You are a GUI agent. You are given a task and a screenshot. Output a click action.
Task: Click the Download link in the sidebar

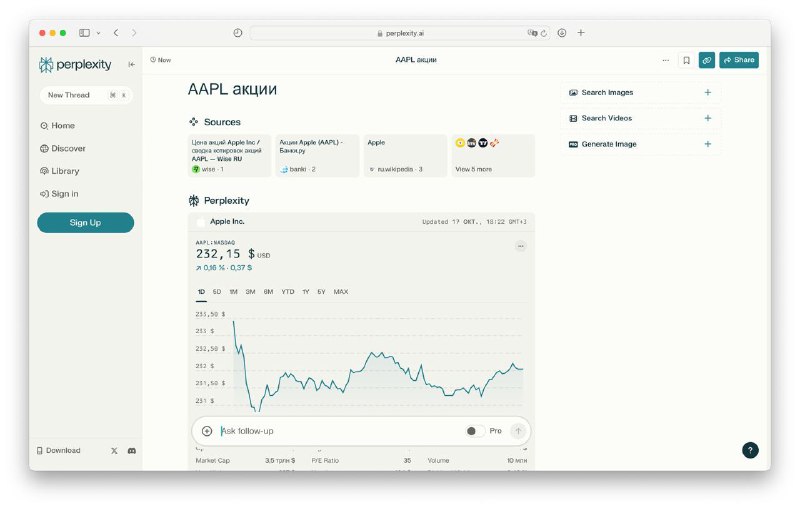(59, 451)
